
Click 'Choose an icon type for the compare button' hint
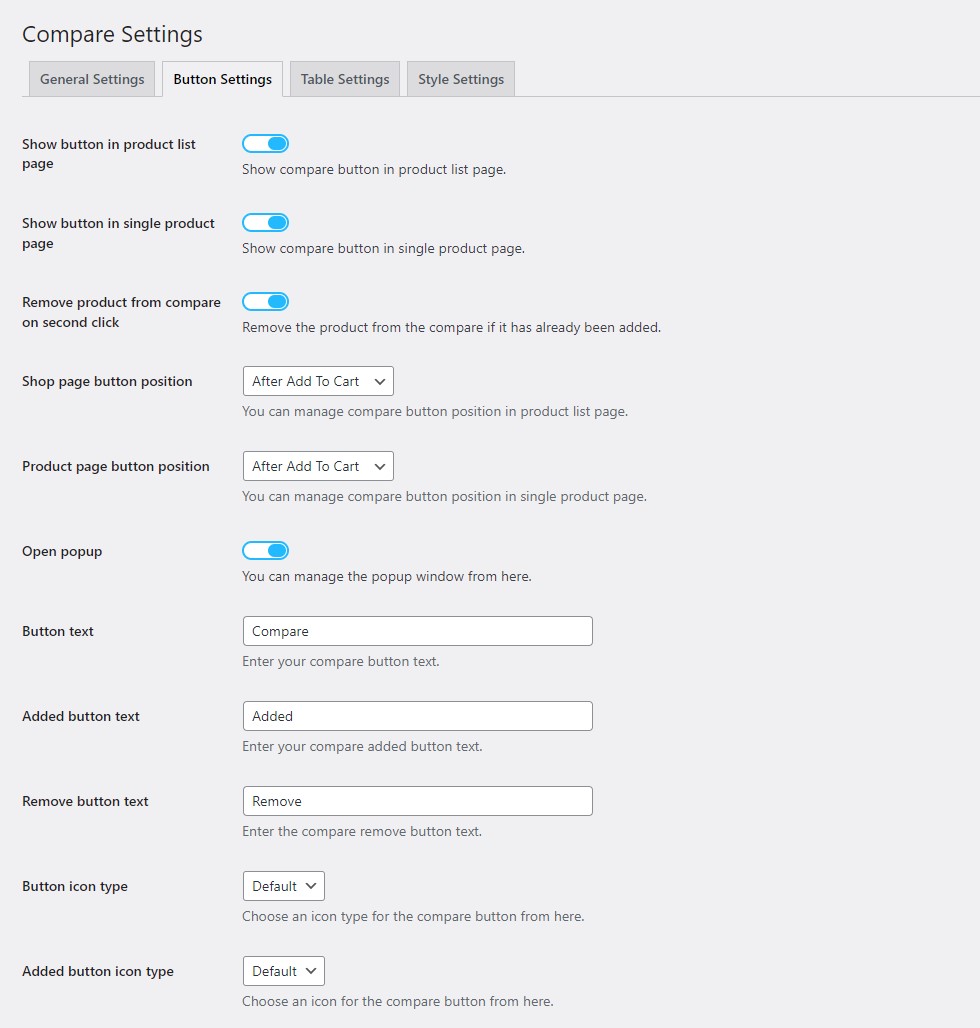[413, 917]
